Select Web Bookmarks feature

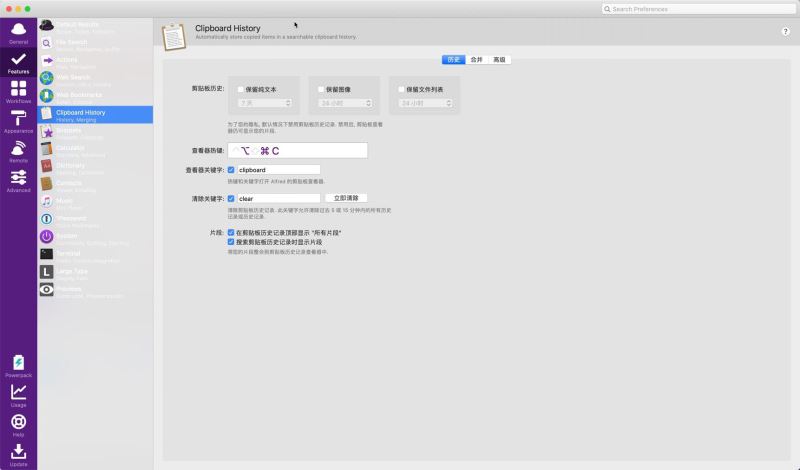click(95, 97)
